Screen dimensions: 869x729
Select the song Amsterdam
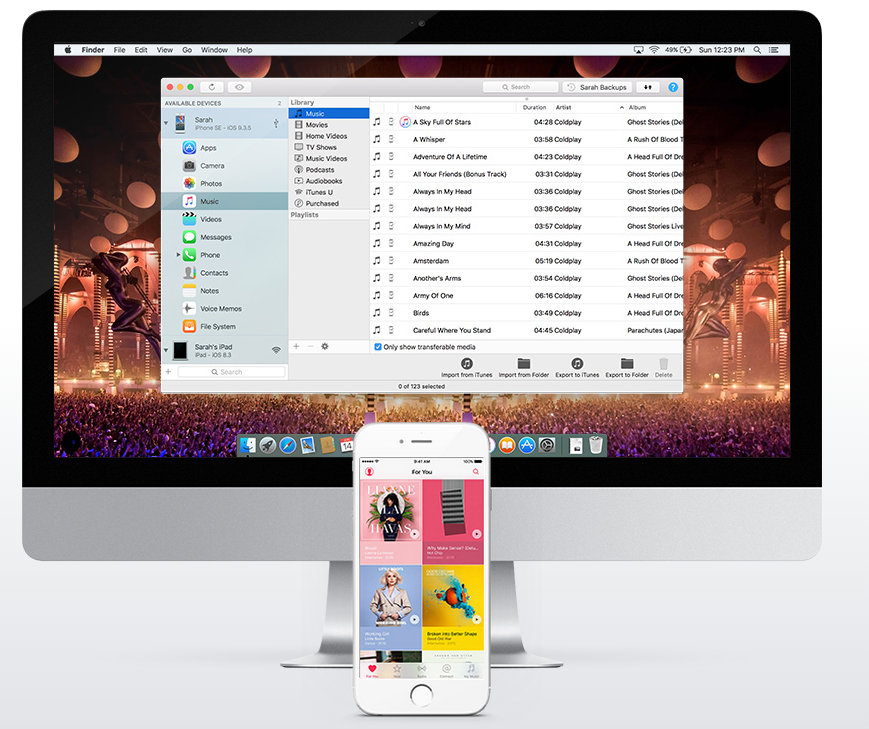point(526,261)
